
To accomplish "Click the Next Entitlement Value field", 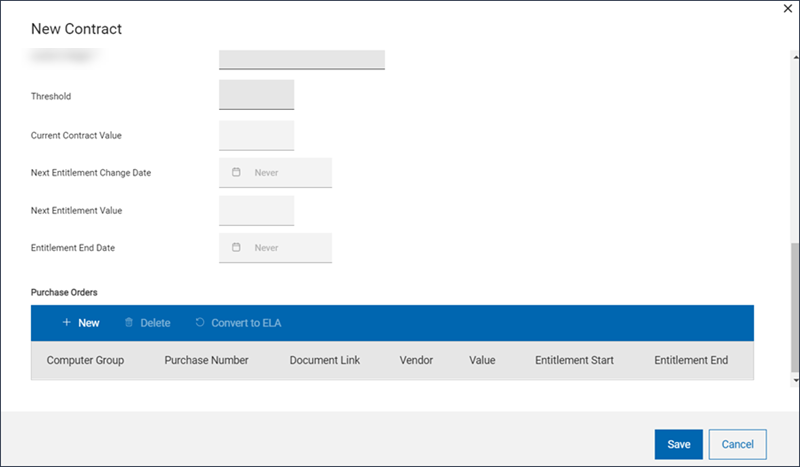I will (256, 210).
